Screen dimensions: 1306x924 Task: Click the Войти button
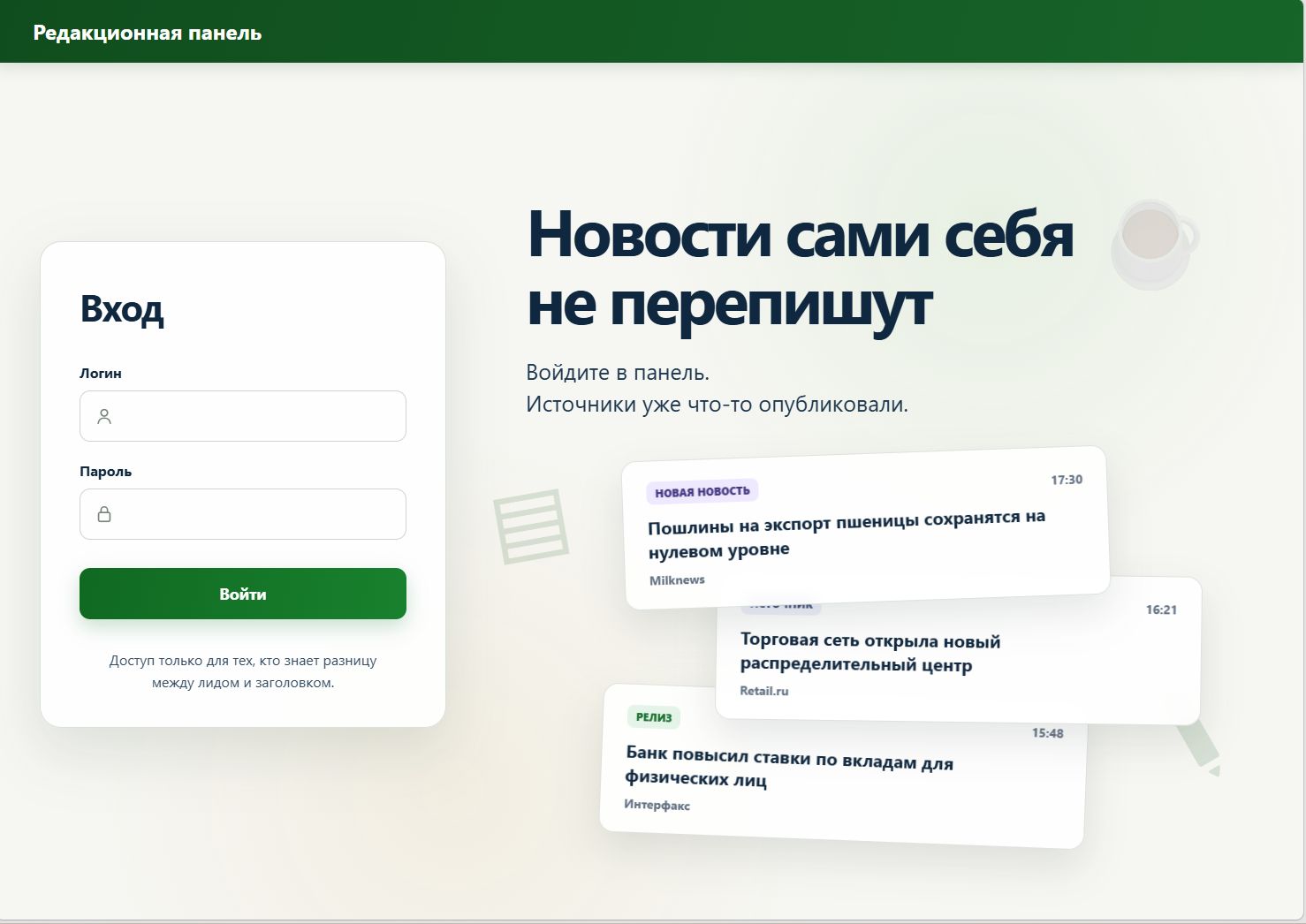click(x=243, y=594)
